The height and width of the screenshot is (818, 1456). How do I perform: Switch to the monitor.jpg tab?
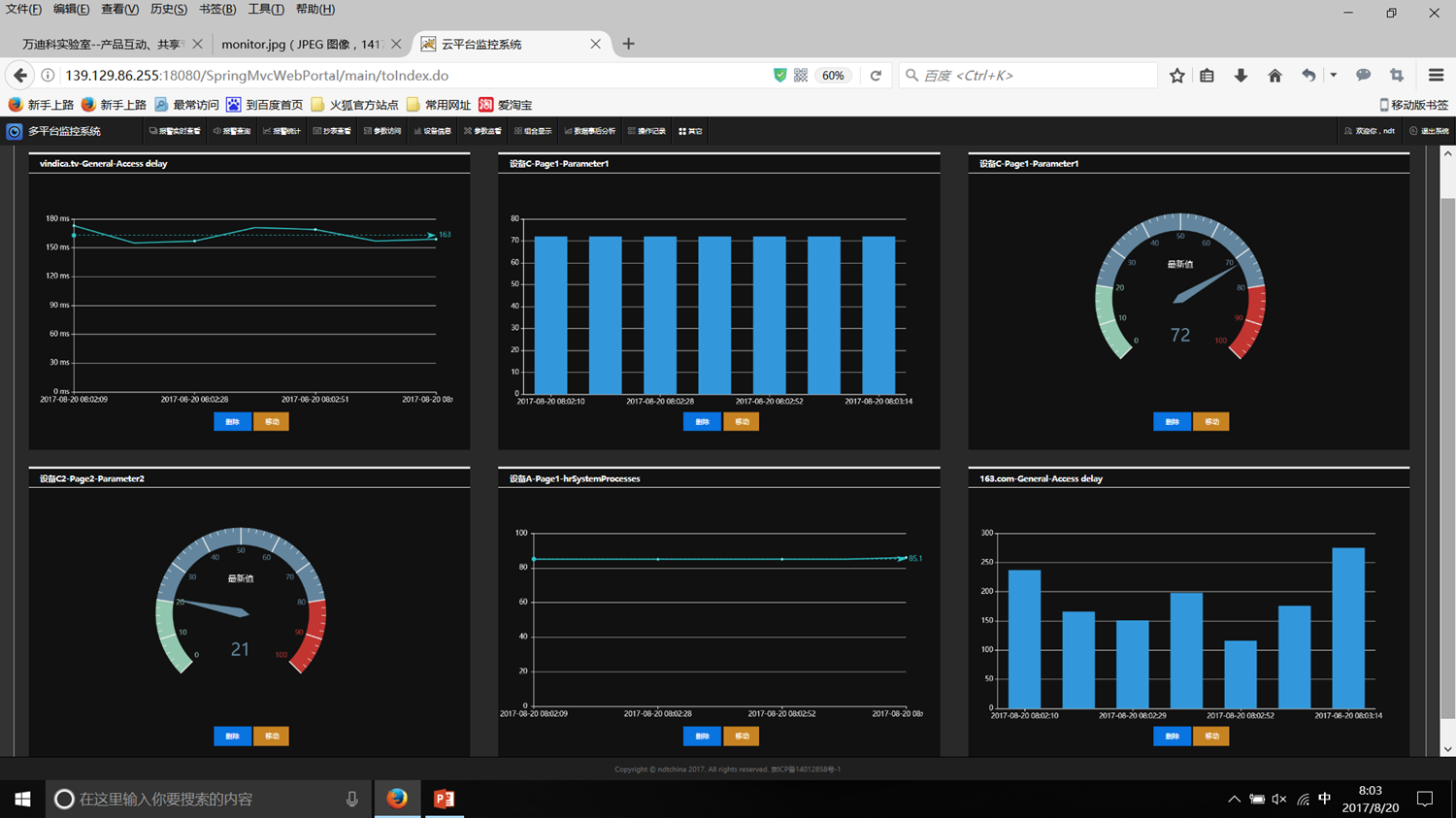click(301, 45)
